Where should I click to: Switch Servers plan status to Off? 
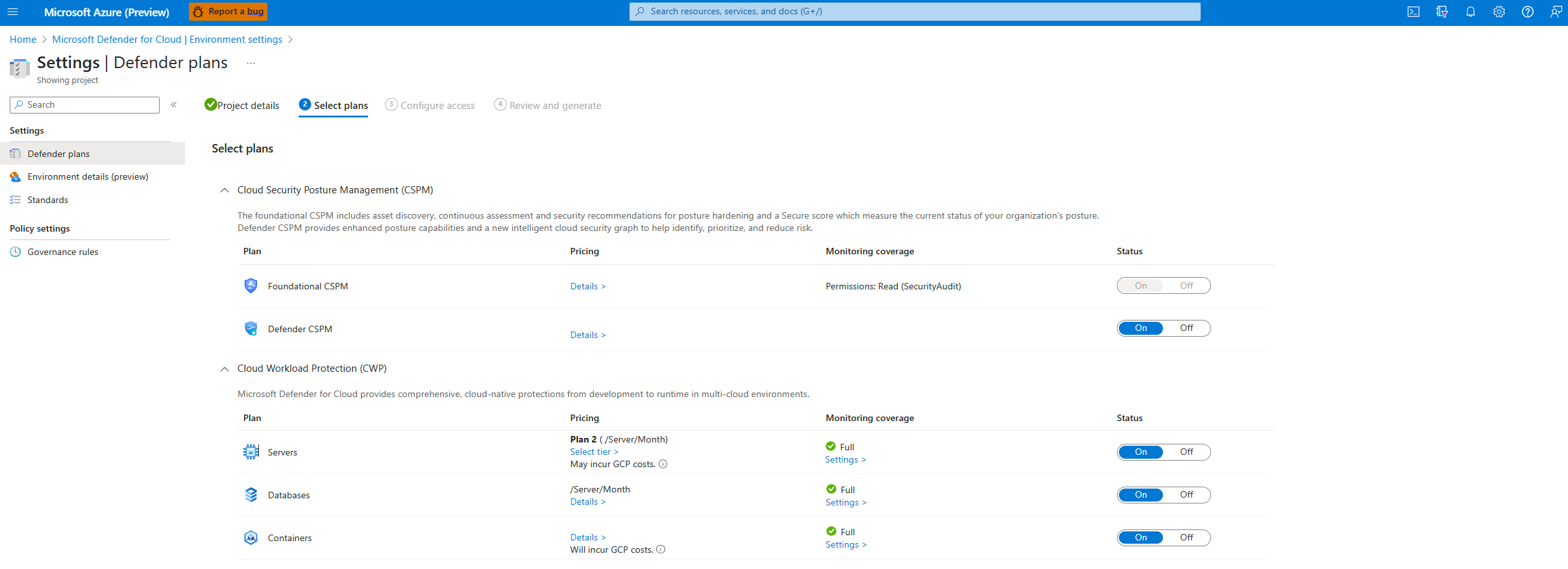(x=1186, y=452)
